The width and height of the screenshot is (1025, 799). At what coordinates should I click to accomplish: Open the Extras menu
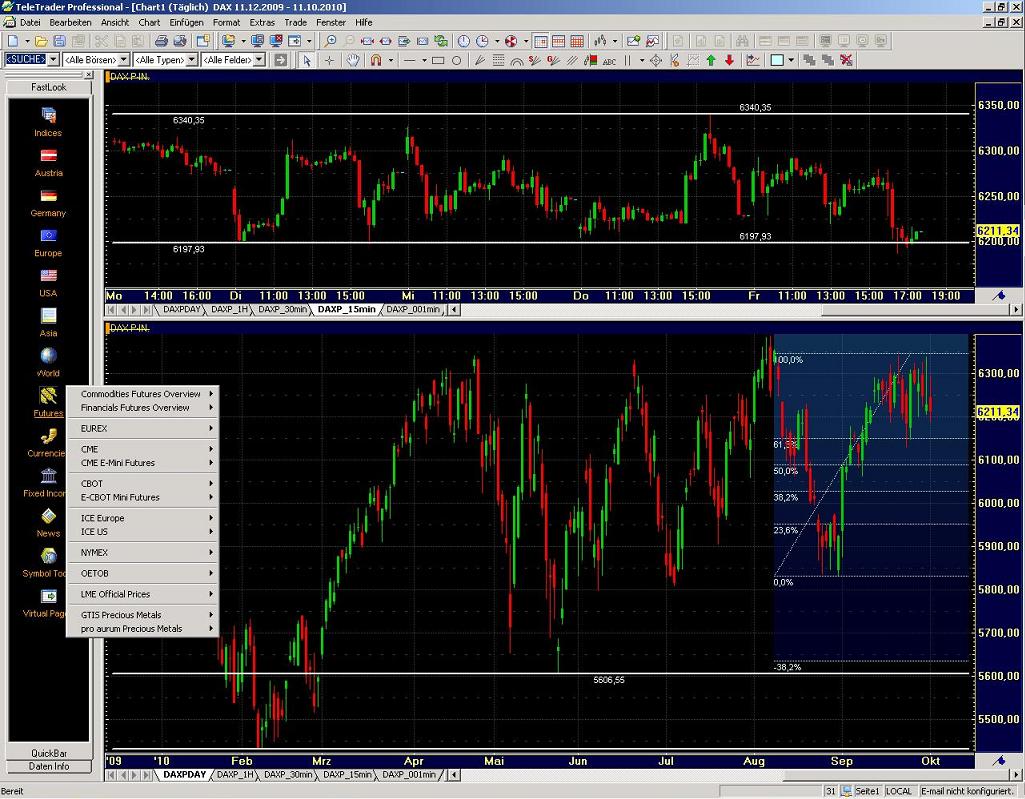point(262,22)
